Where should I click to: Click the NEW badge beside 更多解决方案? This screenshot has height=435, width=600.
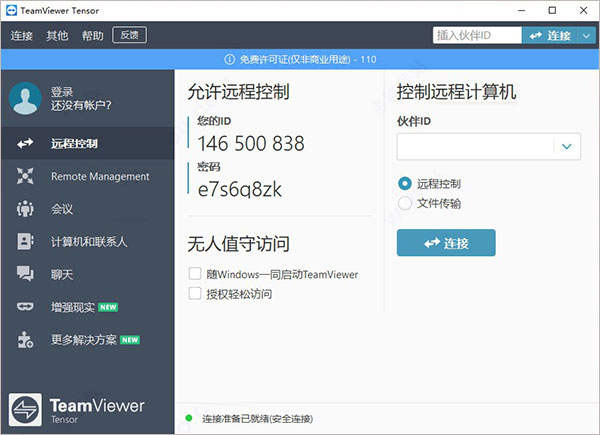click(130, 340)
